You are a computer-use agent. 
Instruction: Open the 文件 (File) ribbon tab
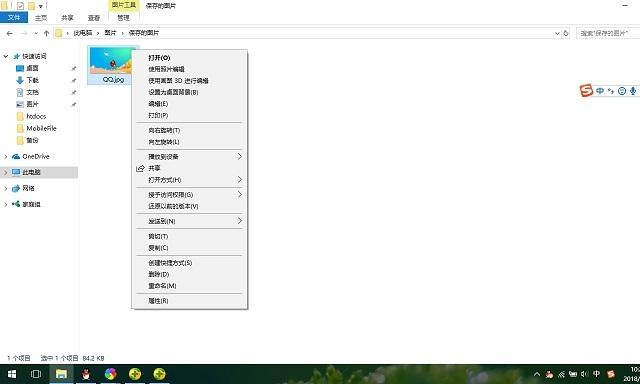click(14, 18)
